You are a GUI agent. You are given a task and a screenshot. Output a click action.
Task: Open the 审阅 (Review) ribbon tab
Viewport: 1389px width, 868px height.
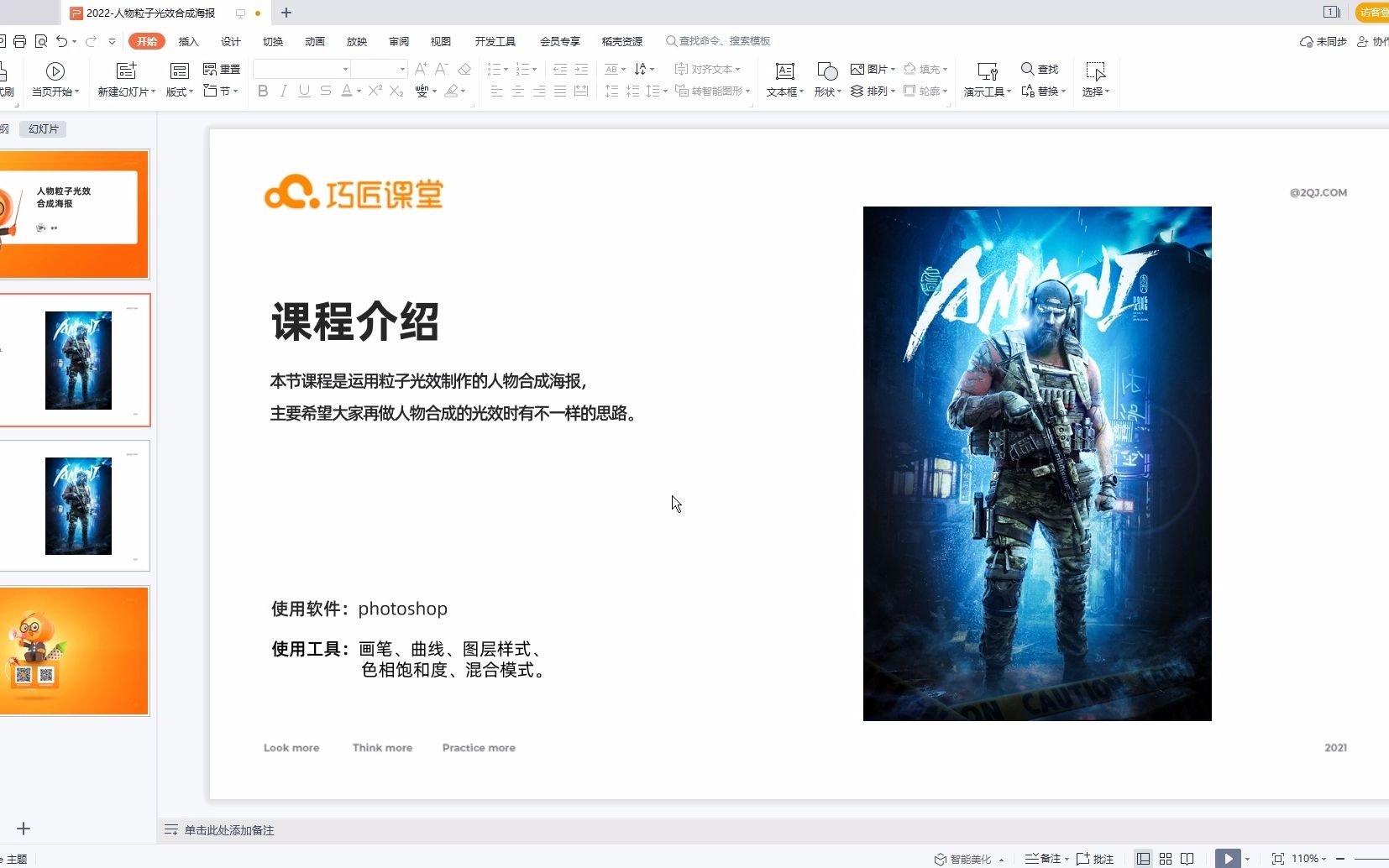pos(399,41)
